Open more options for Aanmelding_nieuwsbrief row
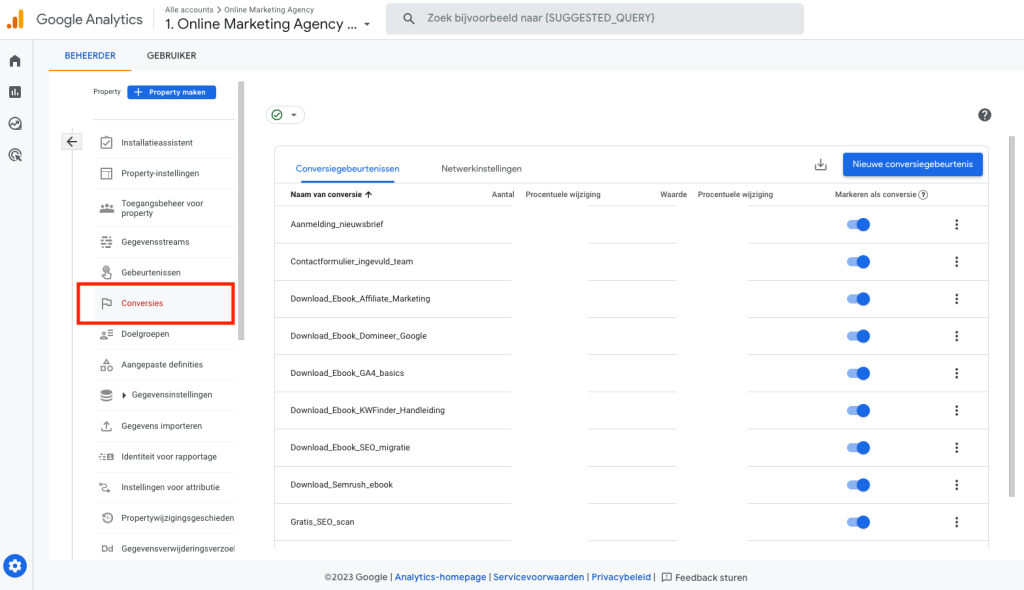 pos(956,225)
